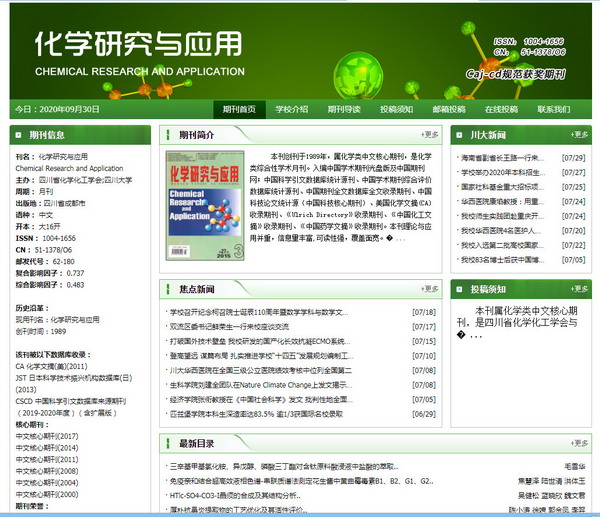The image size is (600, 517).
Task: Open the 邮箱投稿 navigation item
Action: (x=449, y=109)
